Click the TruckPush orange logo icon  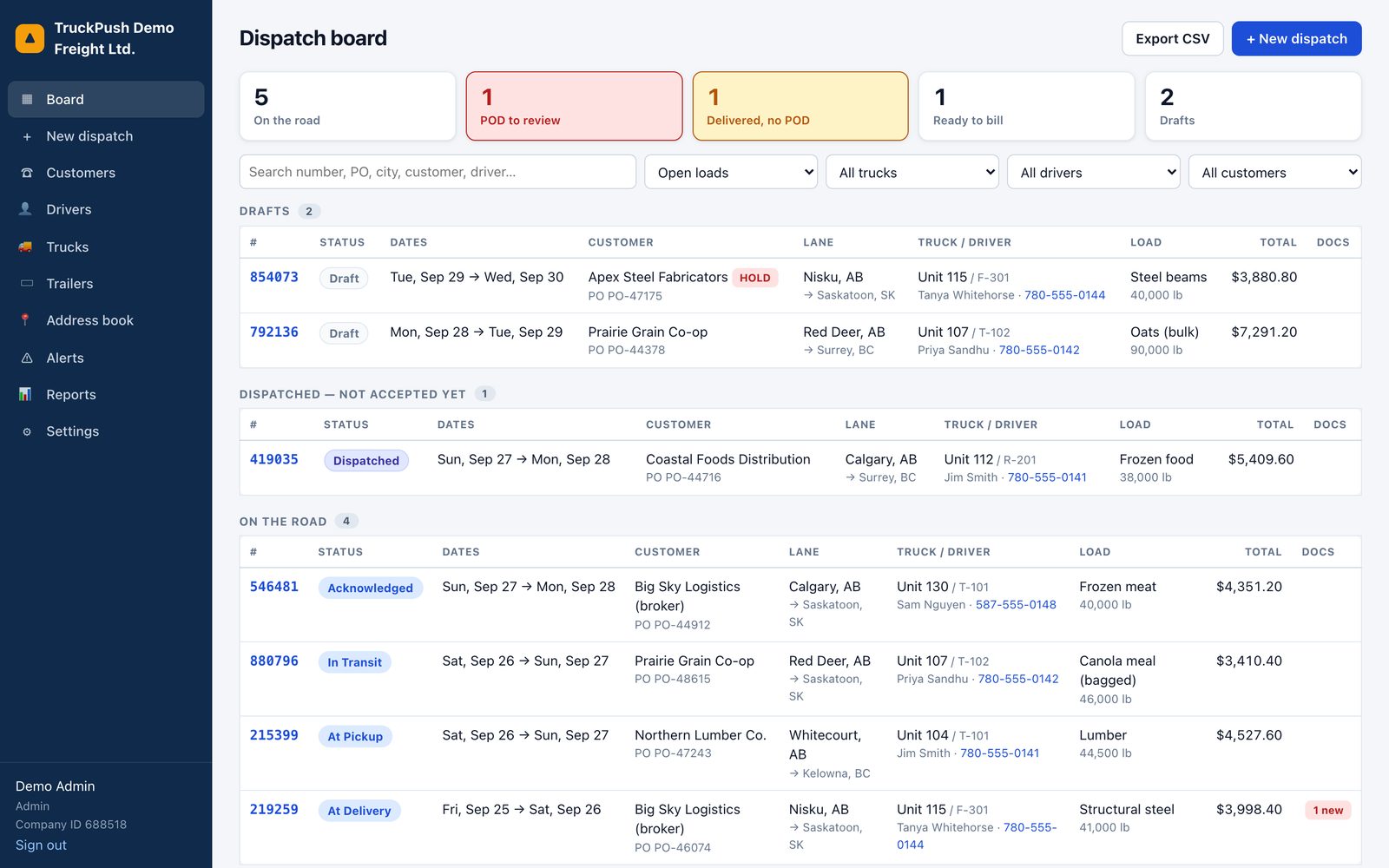(x=30, y=38)
